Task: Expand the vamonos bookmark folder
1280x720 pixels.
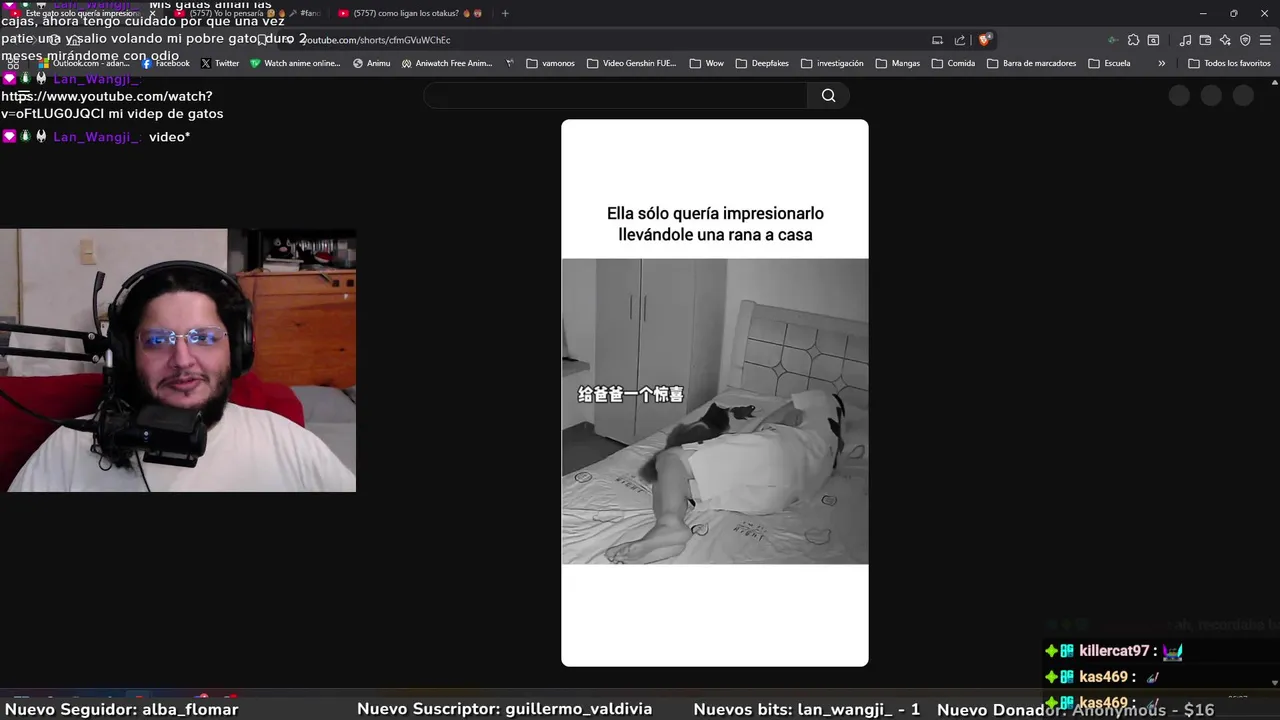Action: coord(550,63)
